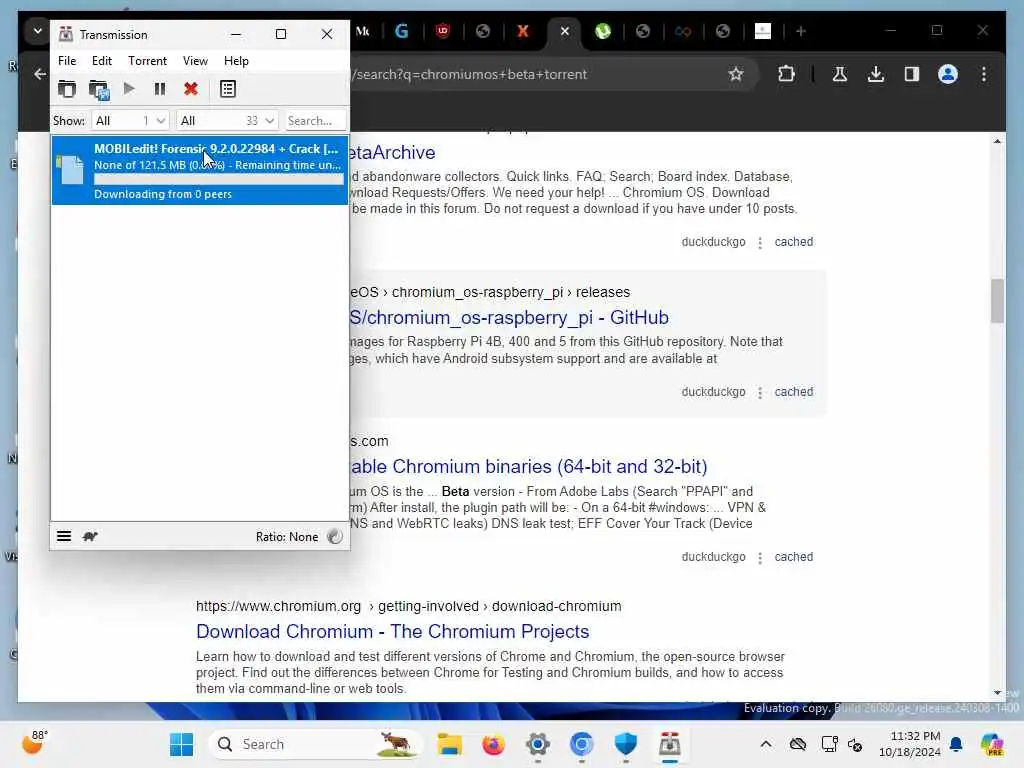Open the Torrent menu
Image resolution: width=1024 pixels, height=768 pixels.
(x=147, y=61)
